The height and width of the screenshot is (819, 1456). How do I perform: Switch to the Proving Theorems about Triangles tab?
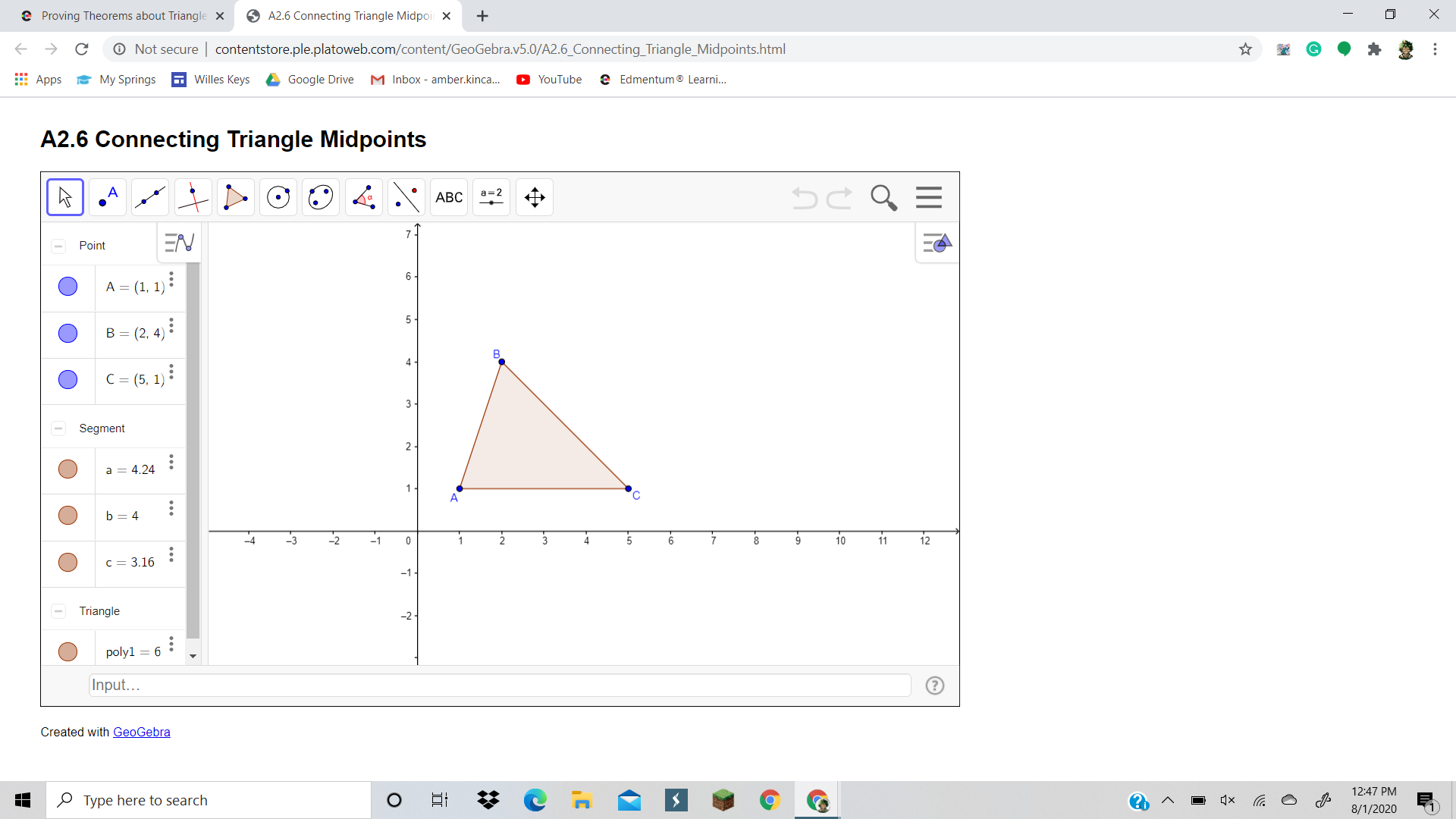121,15
